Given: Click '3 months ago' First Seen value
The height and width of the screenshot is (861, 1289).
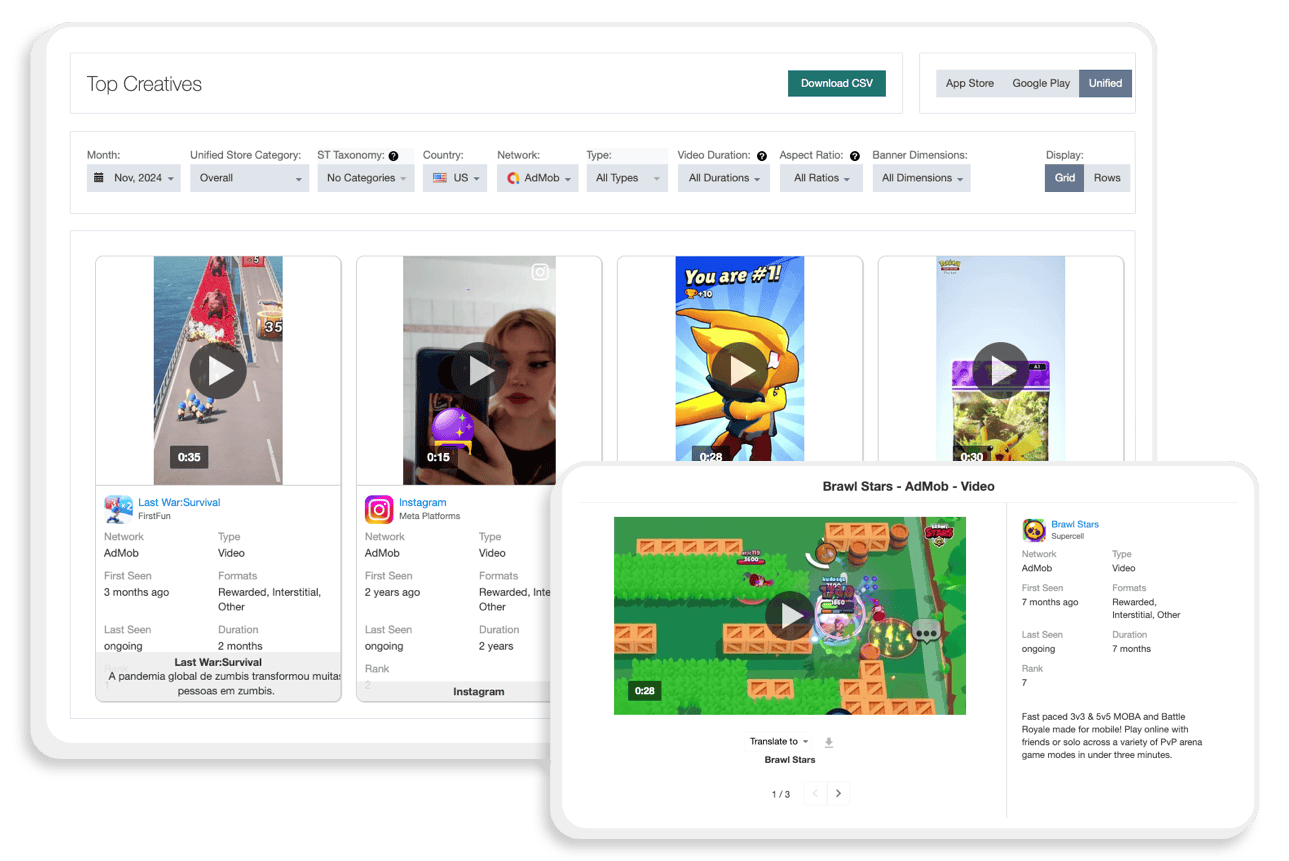Looking at the screenshot, I should [x=137, y=592].
